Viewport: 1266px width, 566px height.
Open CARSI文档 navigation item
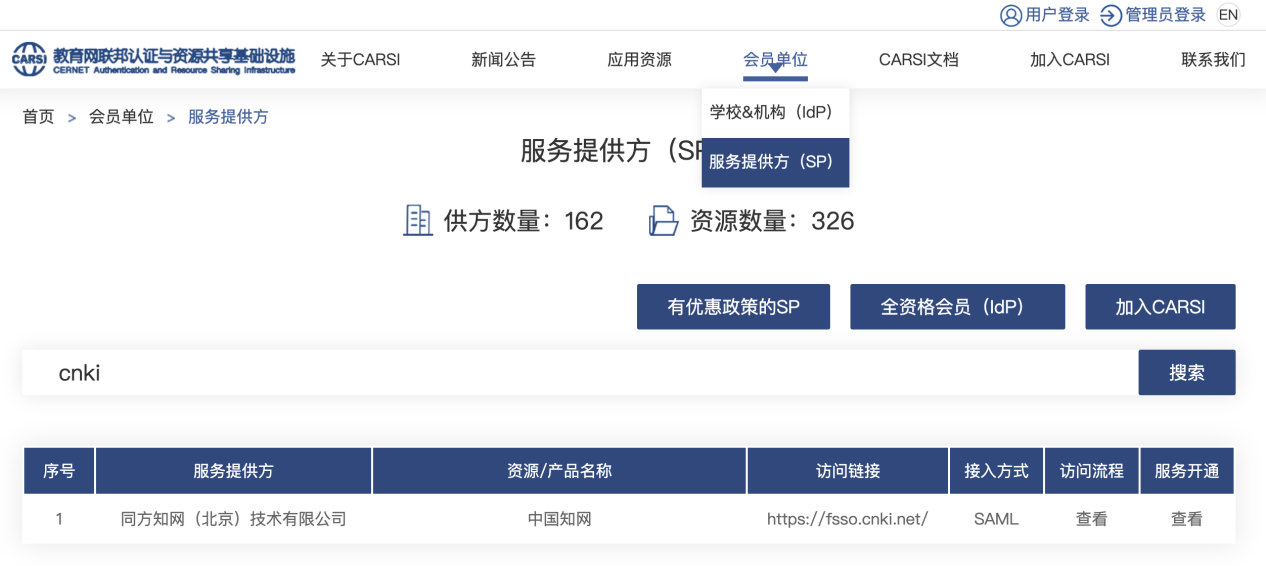918,59
